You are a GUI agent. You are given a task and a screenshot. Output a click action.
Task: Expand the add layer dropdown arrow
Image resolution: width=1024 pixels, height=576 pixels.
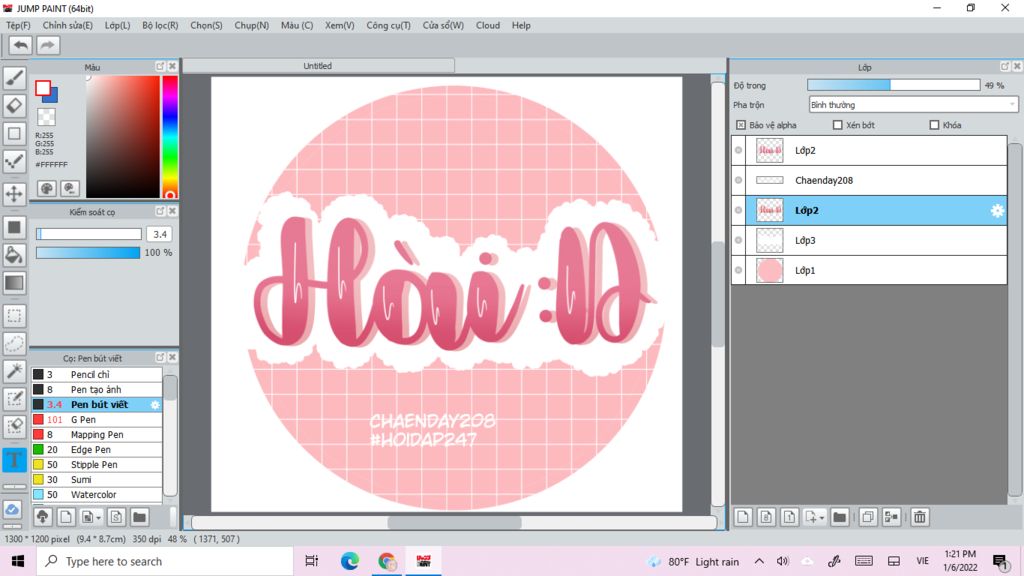[x=822, y=518]
